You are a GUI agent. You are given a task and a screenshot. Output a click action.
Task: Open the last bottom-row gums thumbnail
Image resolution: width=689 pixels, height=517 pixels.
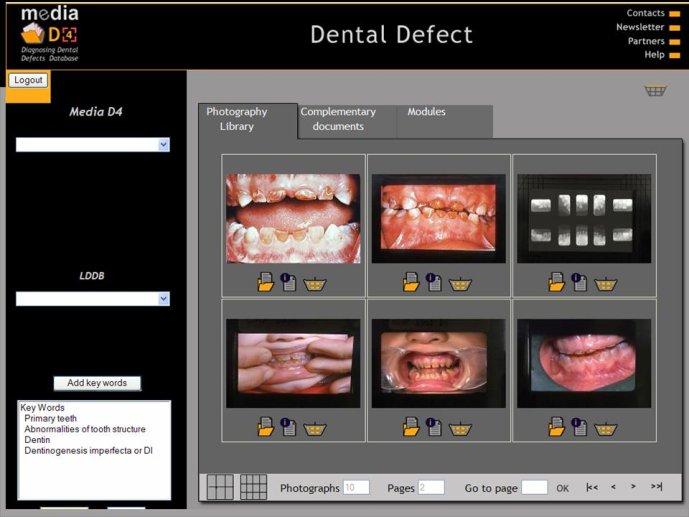point(584,363)
